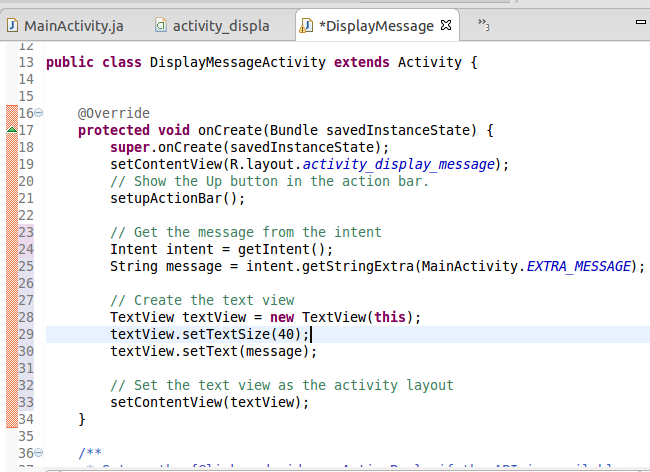This screenshot has height=472, width=650.
Task: Click the activity_display_message resource reference
Action: point(398,164)
